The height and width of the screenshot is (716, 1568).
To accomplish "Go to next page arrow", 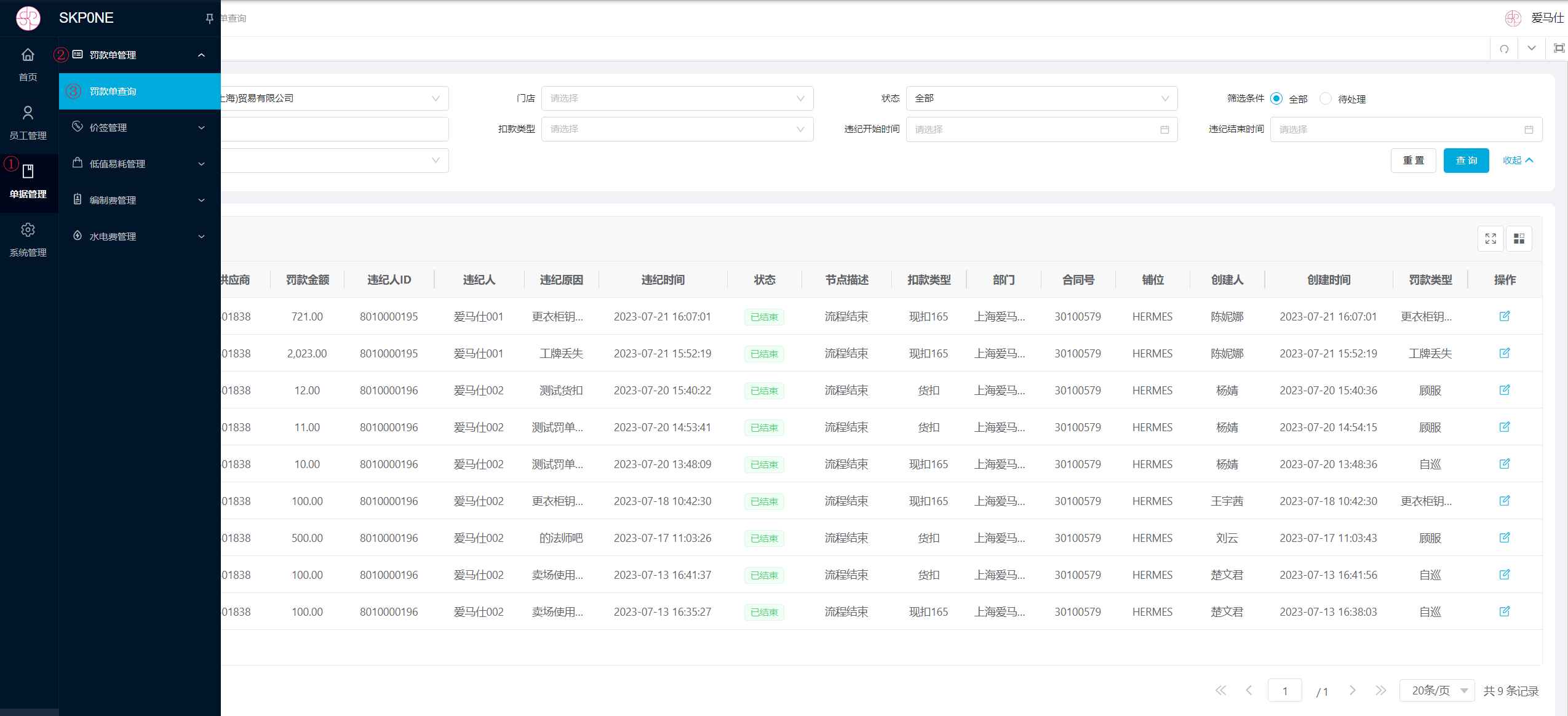I will 1352,690.
